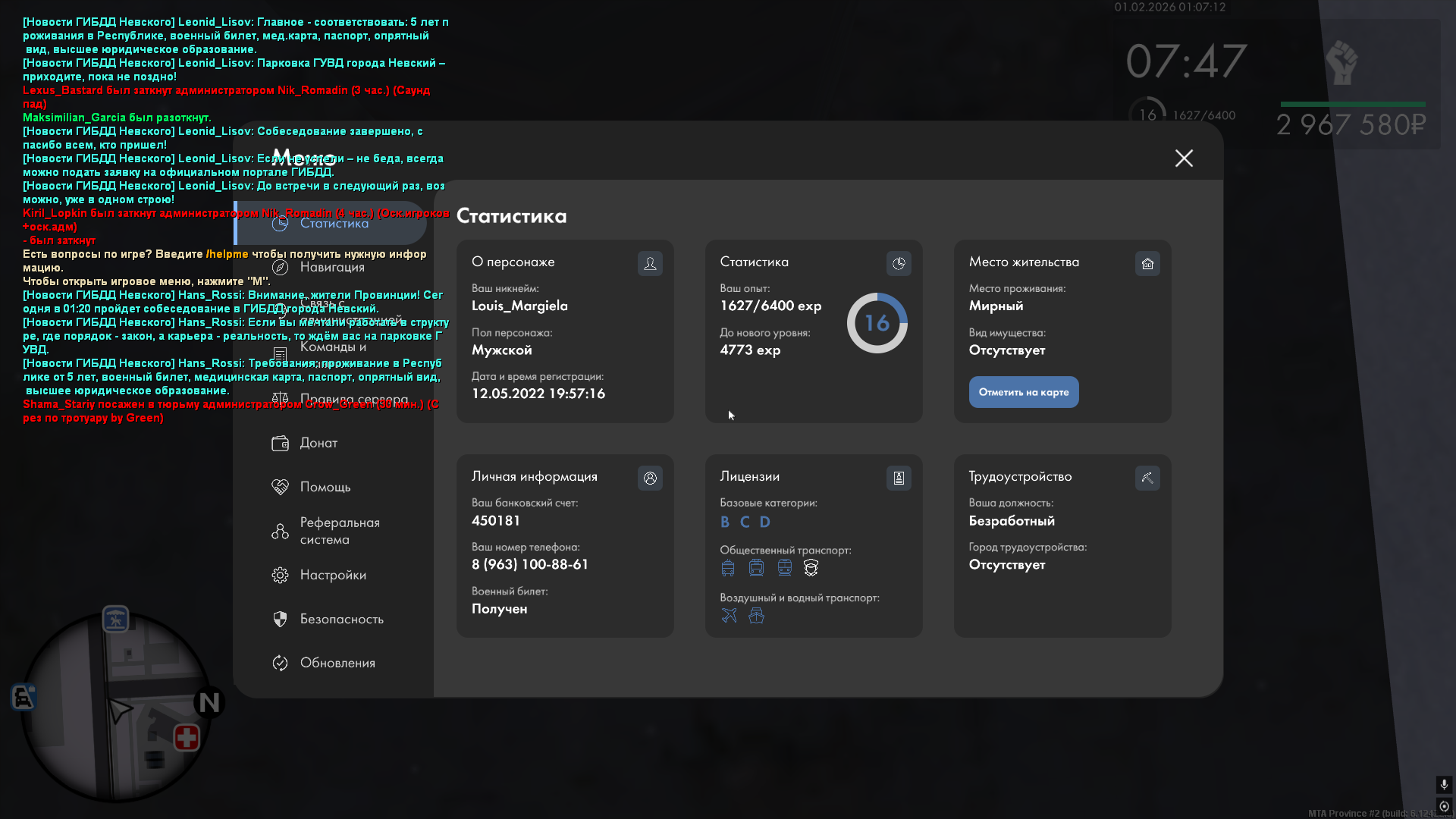Screen dimensions: 1456x819
Task: Click the hospital red cross marker on minimap
Action: 187,737
